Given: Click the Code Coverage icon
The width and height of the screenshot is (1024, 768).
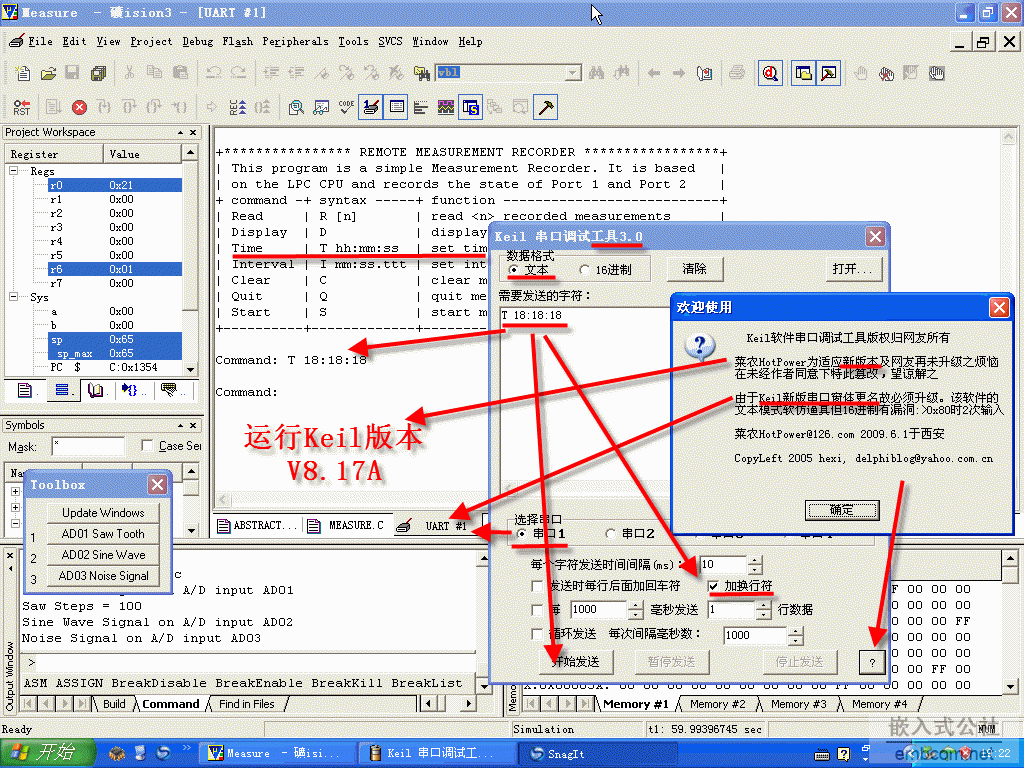Looking at the screenshot, I should (346, 107).
